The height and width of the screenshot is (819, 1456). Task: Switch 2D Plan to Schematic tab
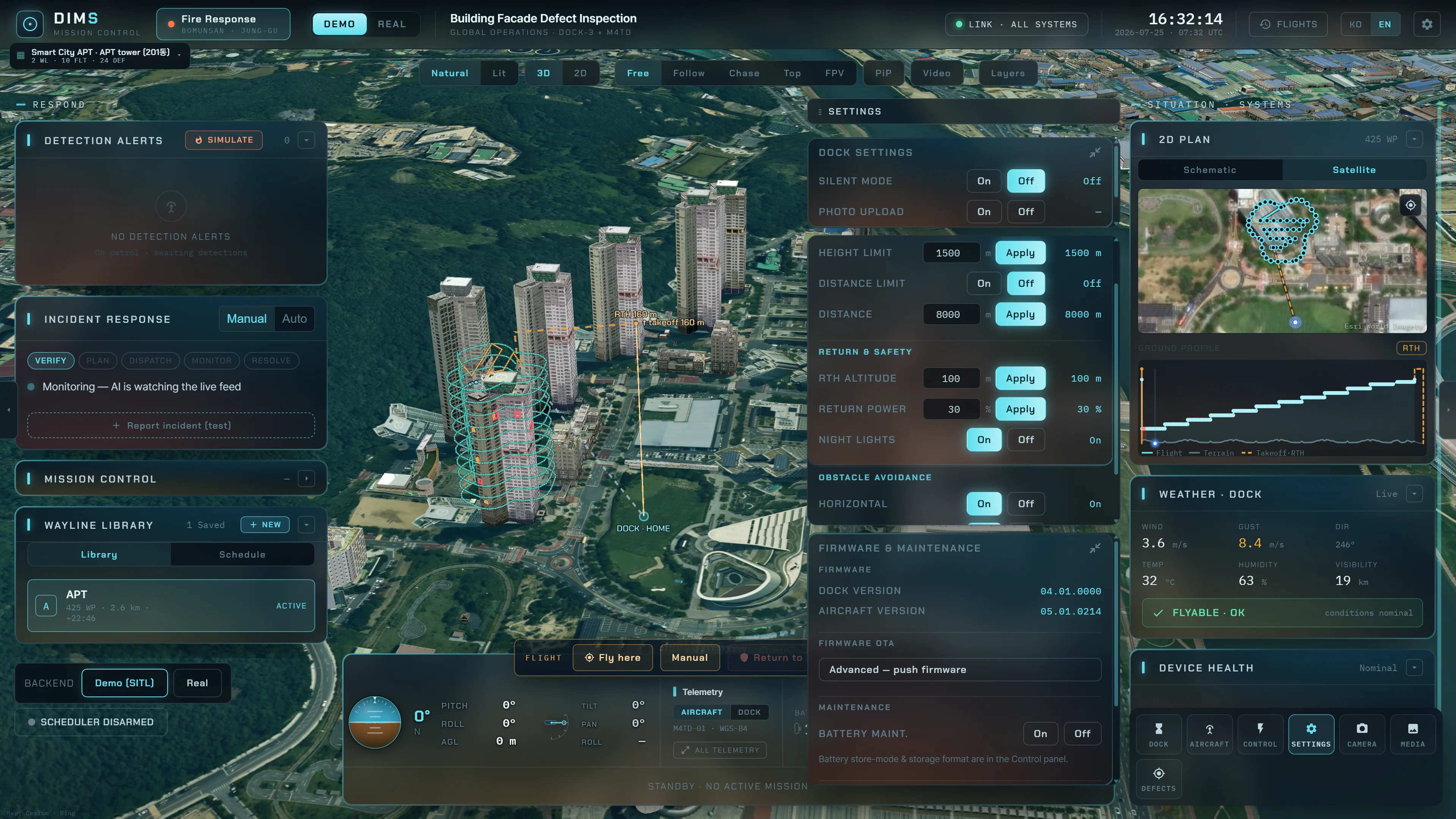(1209, 170)
